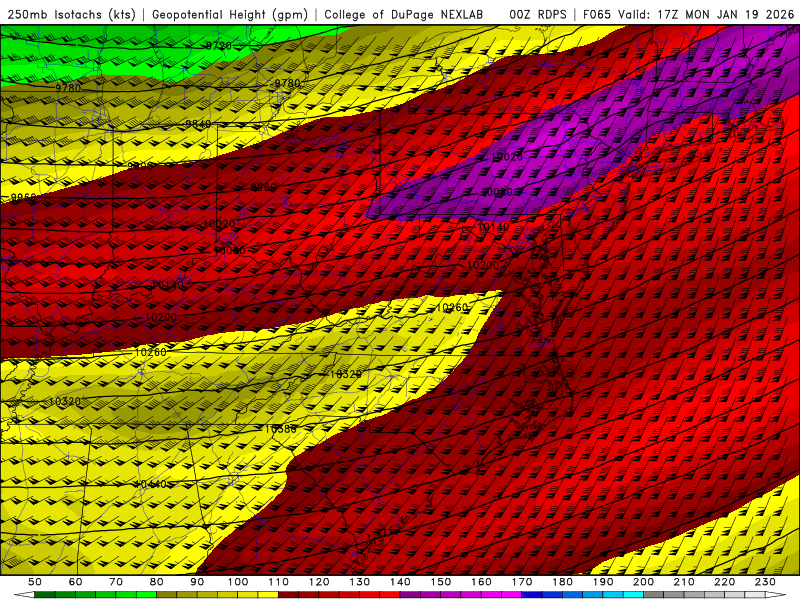Click the 9900 height contour label
The image size is (800, 600).
click(140, 166)
